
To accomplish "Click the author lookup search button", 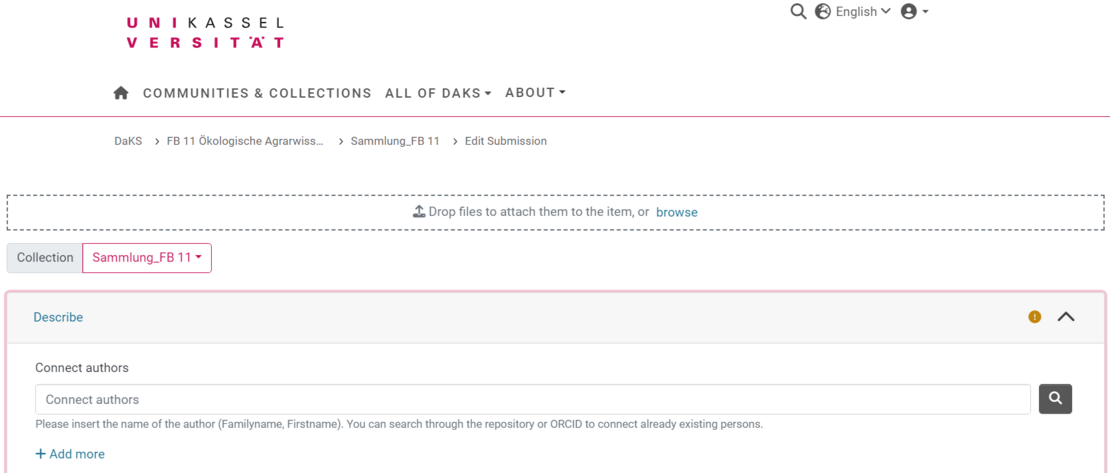I will point(1055,399).
